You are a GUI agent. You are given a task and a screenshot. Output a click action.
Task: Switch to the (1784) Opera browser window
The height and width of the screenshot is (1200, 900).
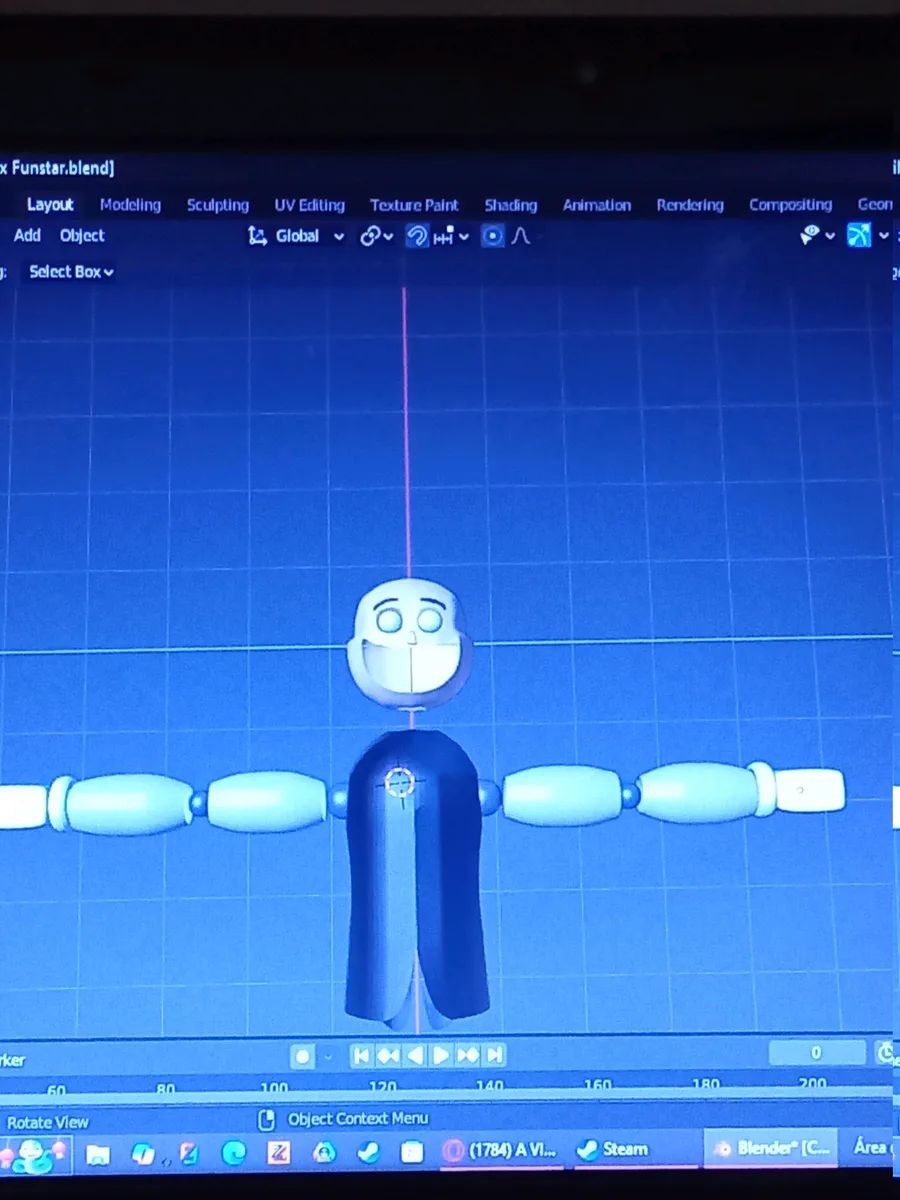(501, 1151)
